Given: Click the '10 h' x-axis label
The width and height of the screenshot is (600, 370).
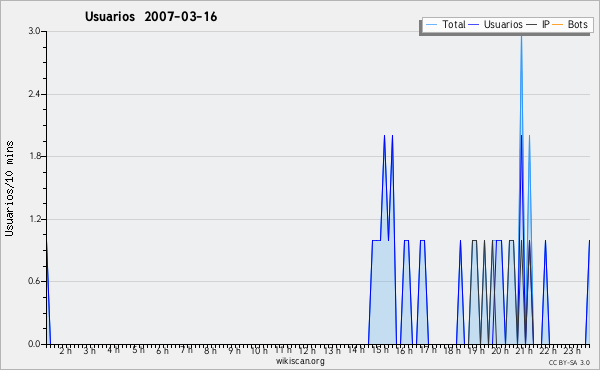Looking at the screenshot, I should 259,351.
